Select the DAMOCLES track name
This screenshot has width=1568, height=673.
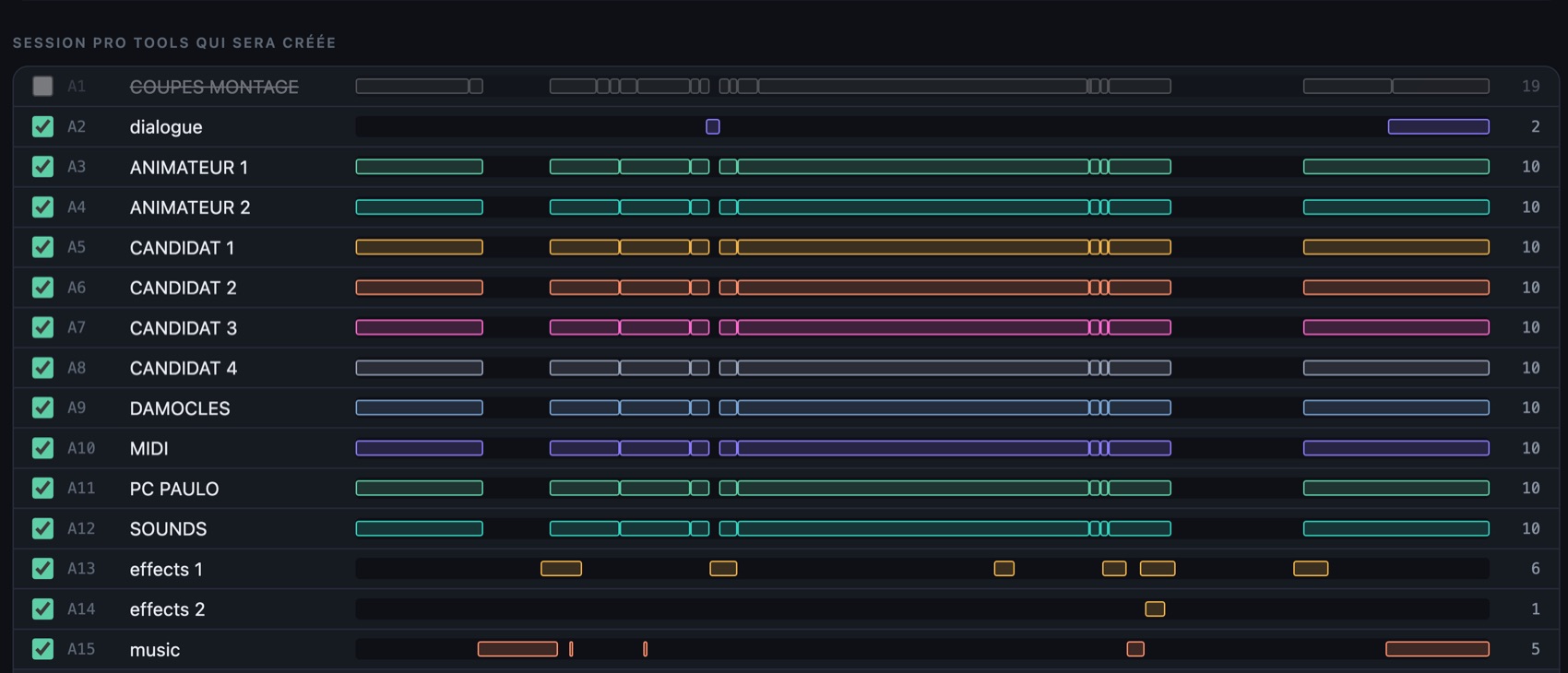click(x=180, y=408)
